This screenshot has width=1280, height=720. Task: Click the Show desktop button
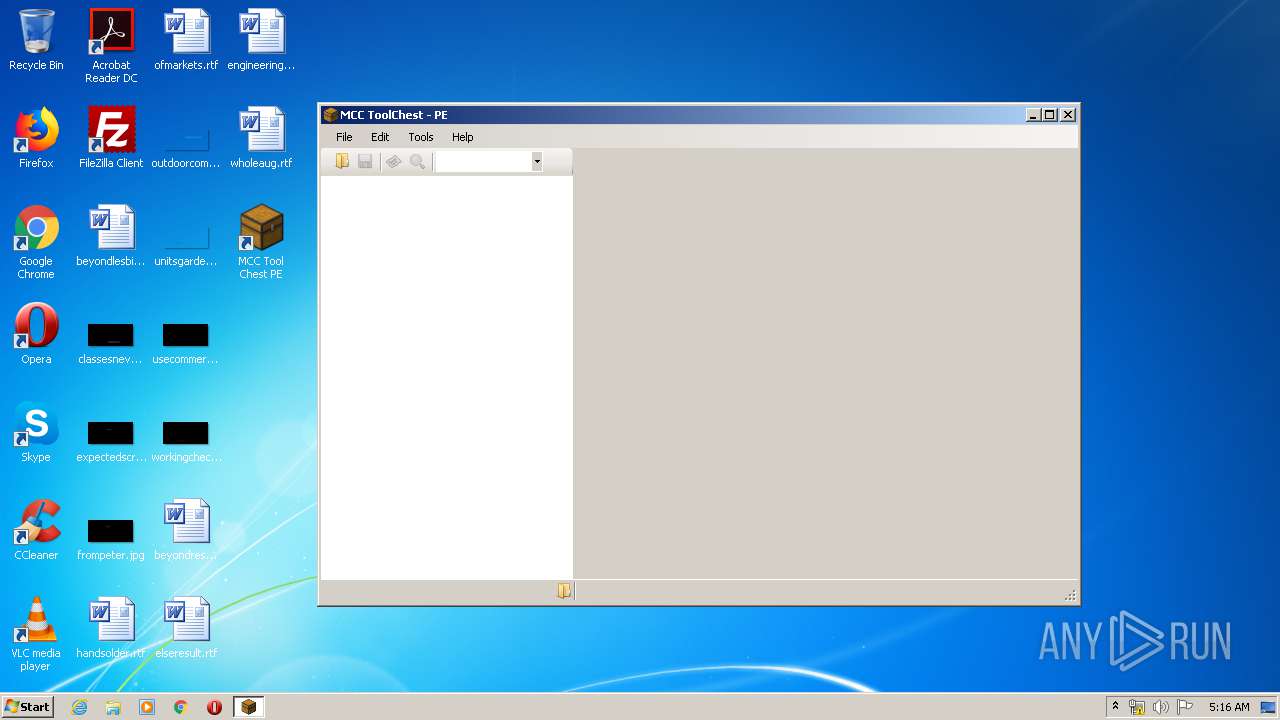point(1270,707)
